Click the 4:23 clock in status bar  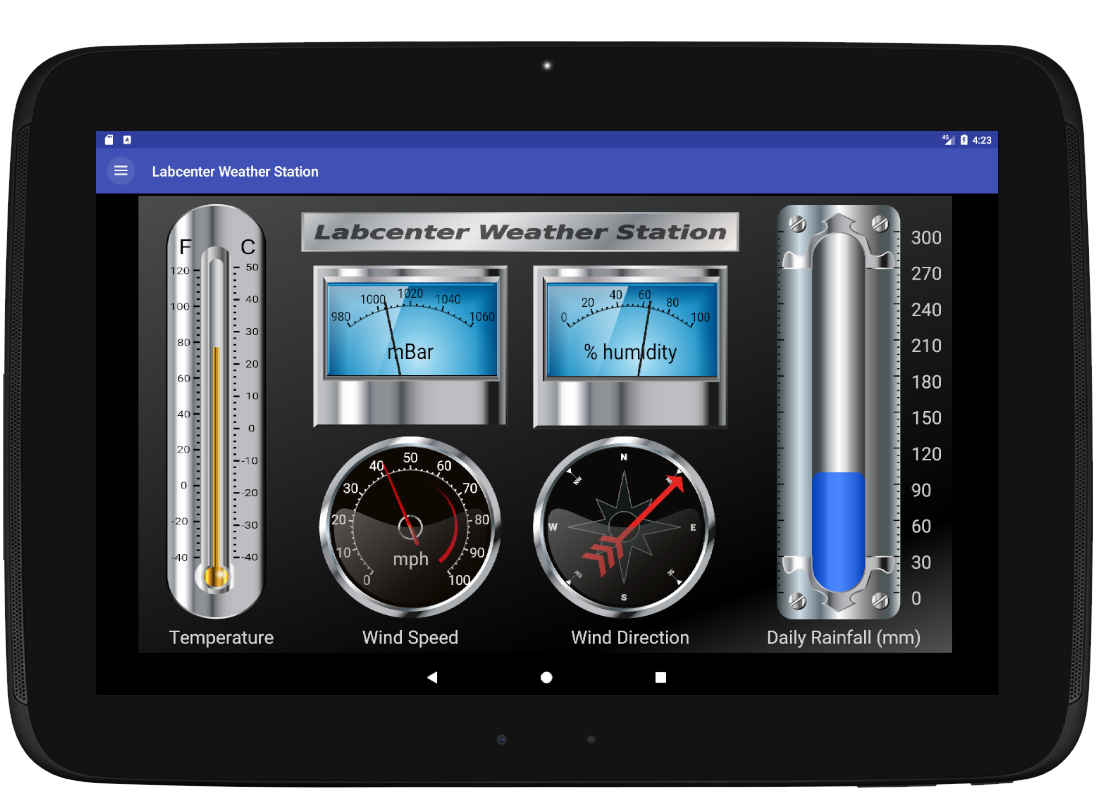(x=982, y=140)
